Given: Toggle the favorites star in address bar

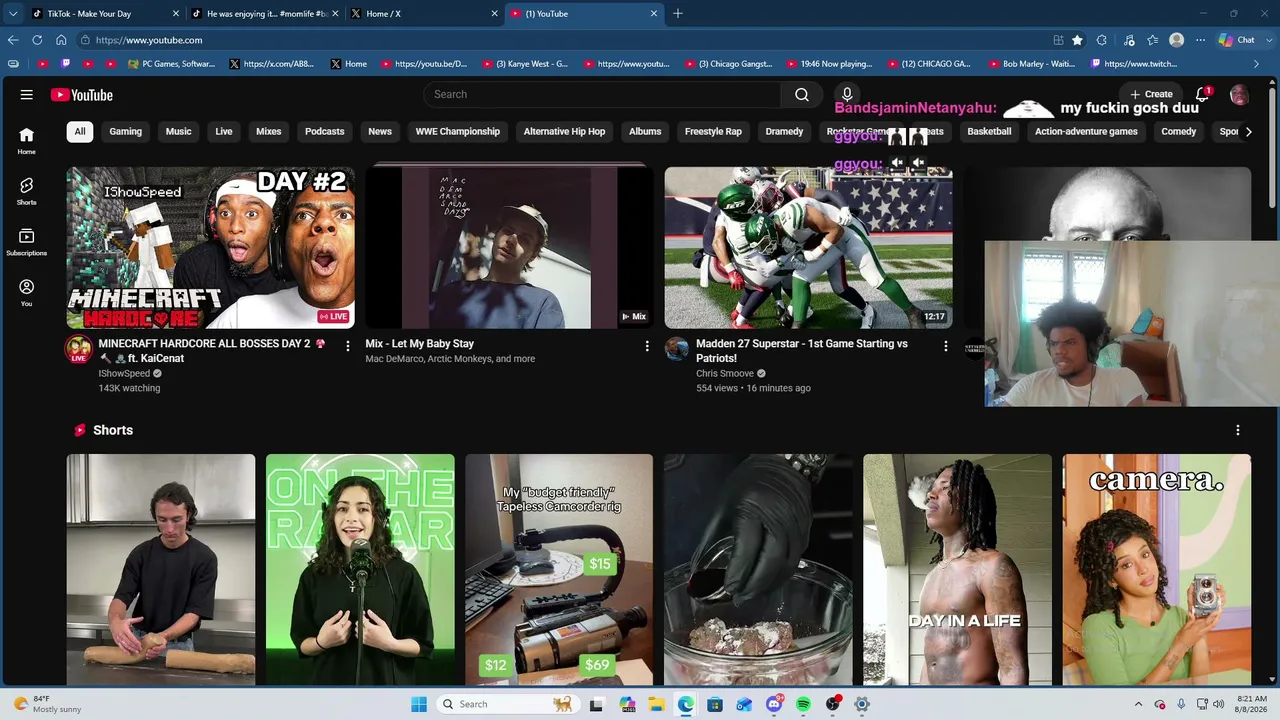Looking at the screenshot, I should tap(1077, 40).
